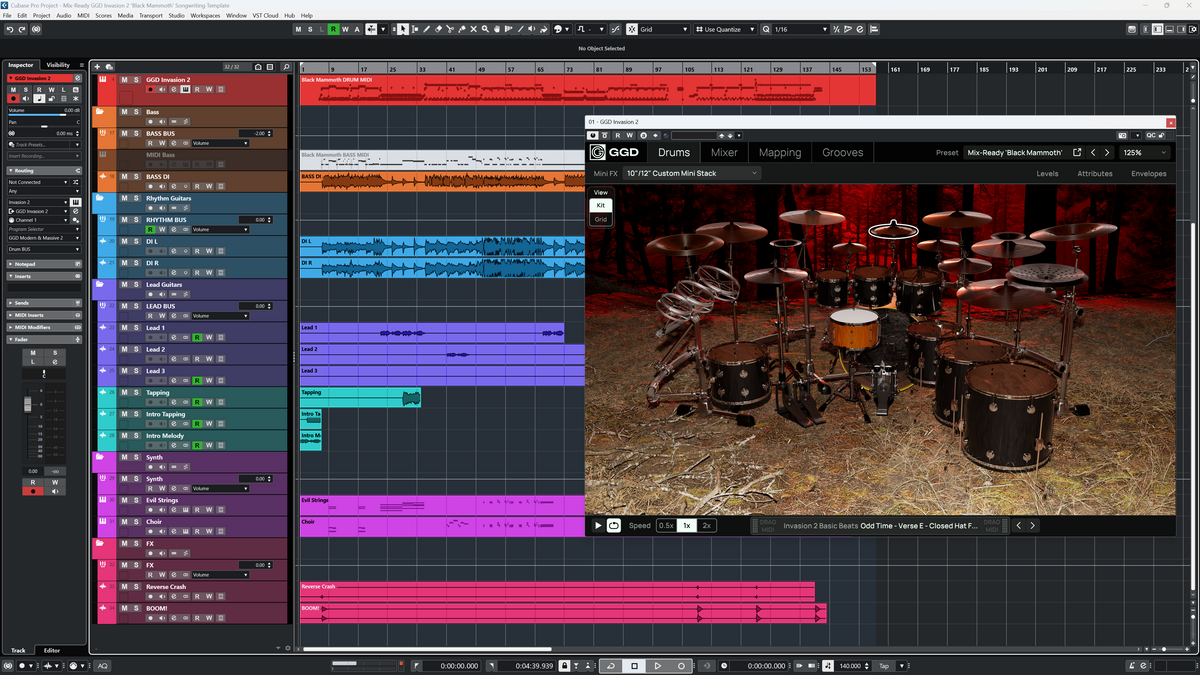Open the Mapping tab in GGD
This screenshot has height=675, width=1200.
(779, 152)
